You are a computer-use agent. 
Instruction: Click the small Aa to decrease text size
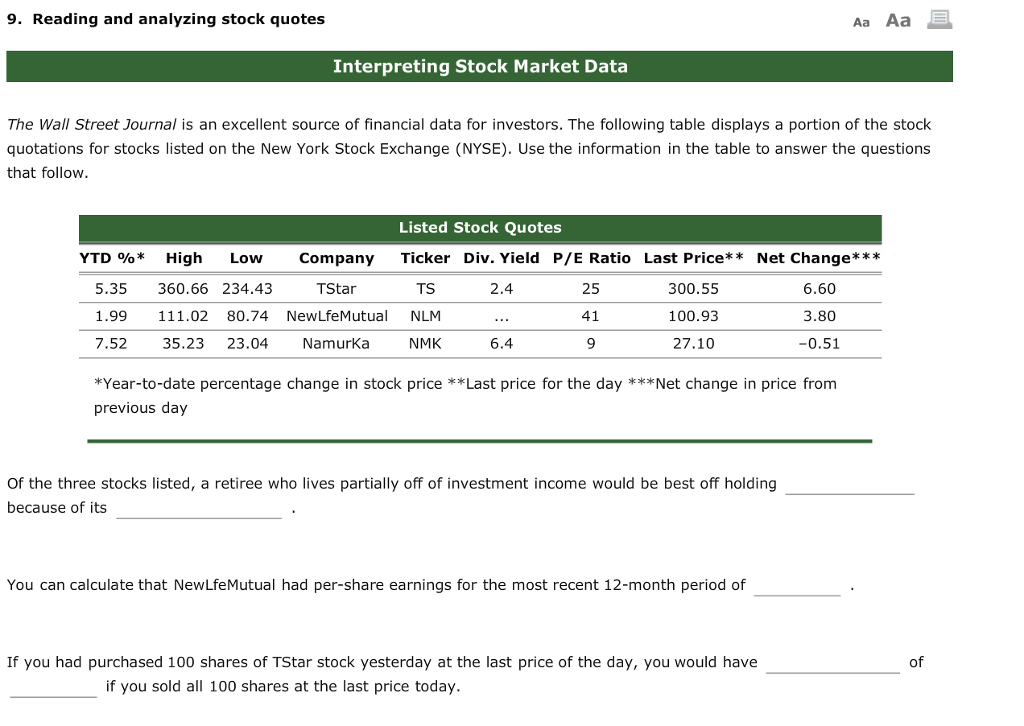coord(861,21)
